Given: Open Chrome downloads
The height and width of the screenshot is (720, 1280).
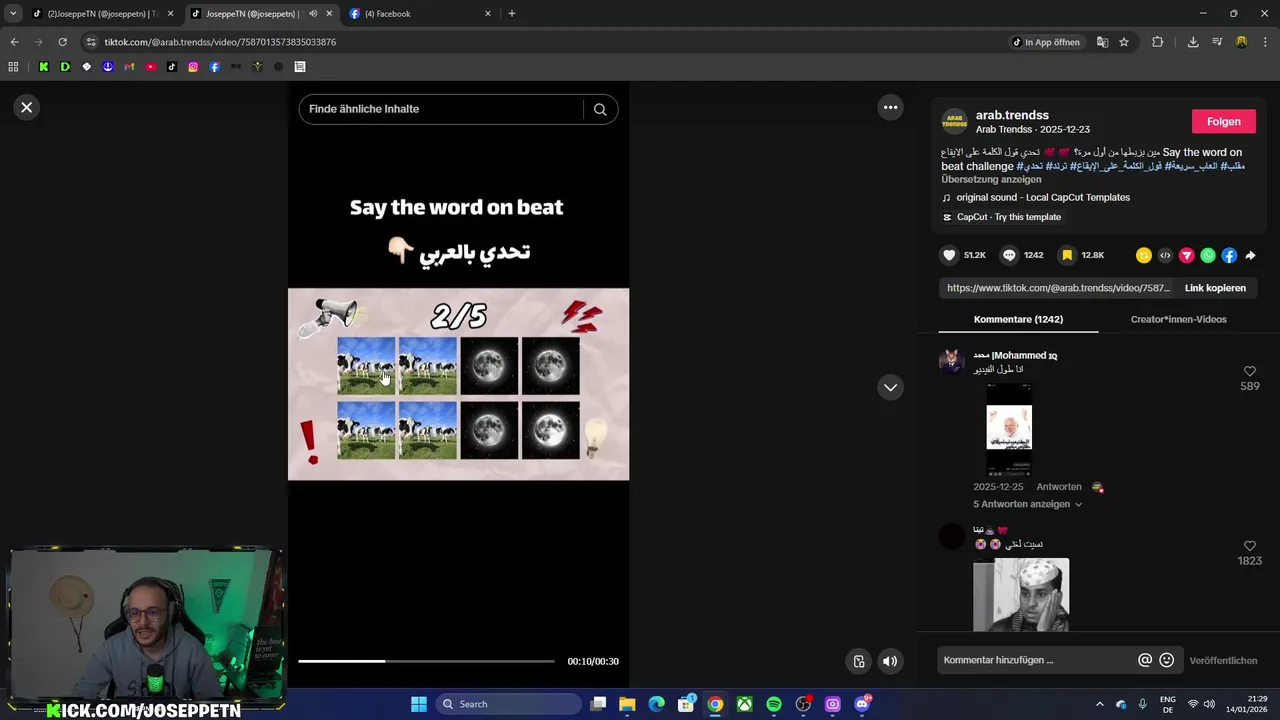Looking at the screenshot, I should point(1193,42).
